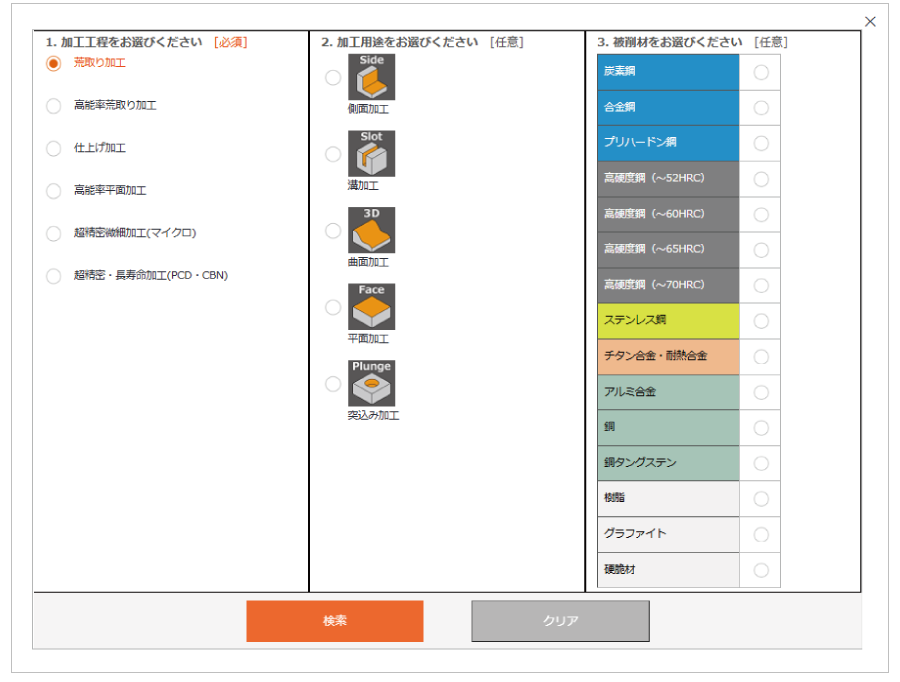Select the radio button for 溝加工

point(333,154)
